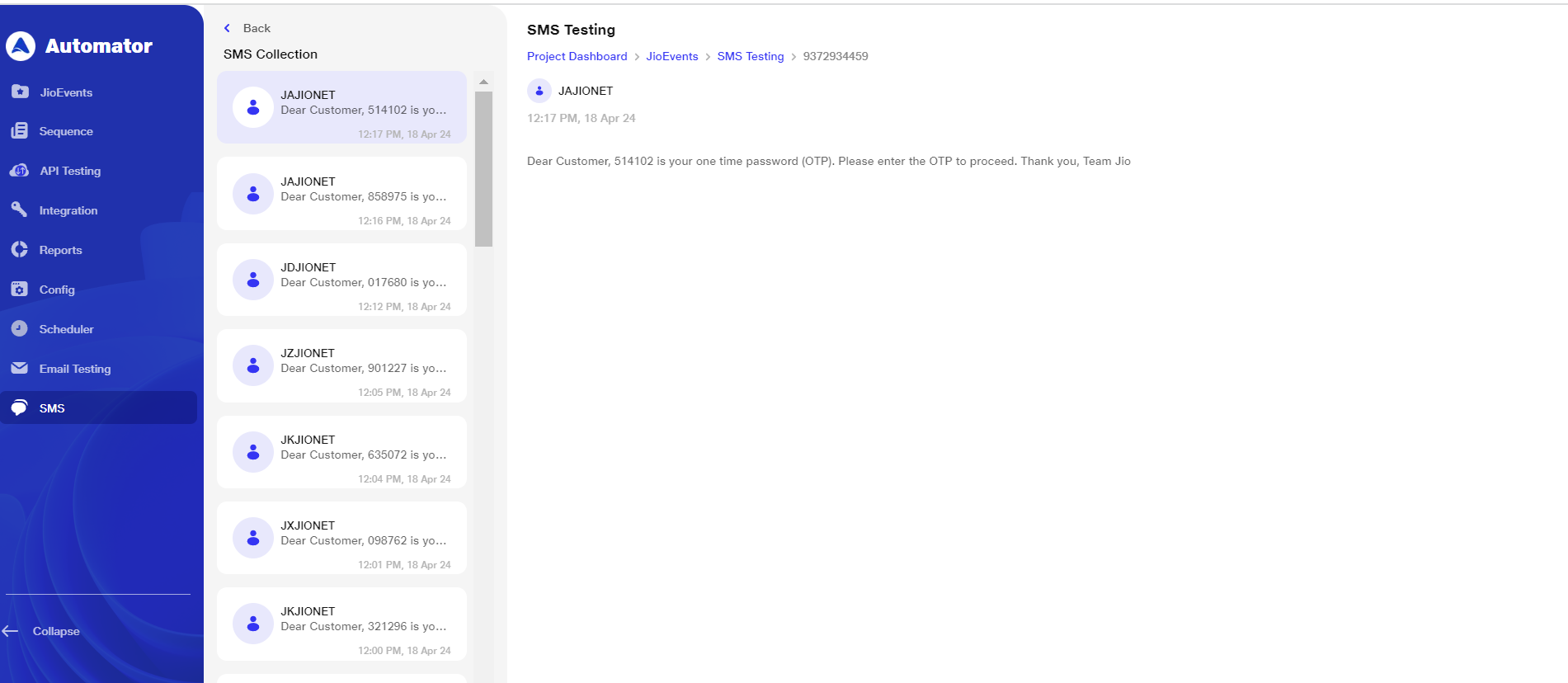Viewport: 1568px width, 683px height.
Task: Click the 12:00 PM, 18 Apr 24 timestamp
Action: coord(404,651)
